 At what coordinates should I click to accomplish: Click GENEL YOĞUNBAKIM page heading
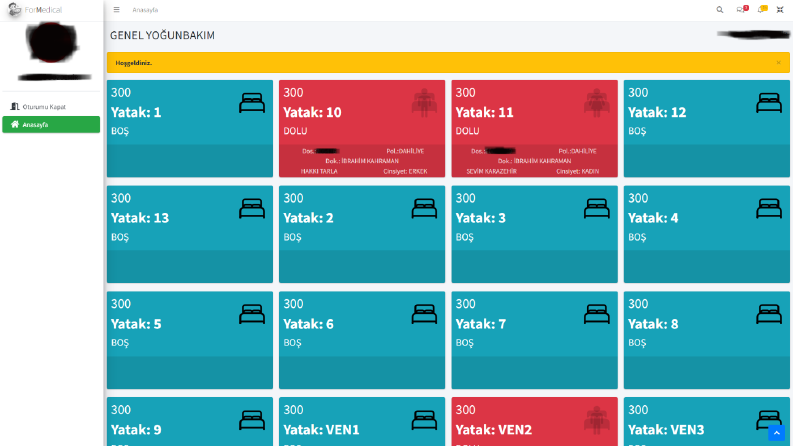coord(162,35)
